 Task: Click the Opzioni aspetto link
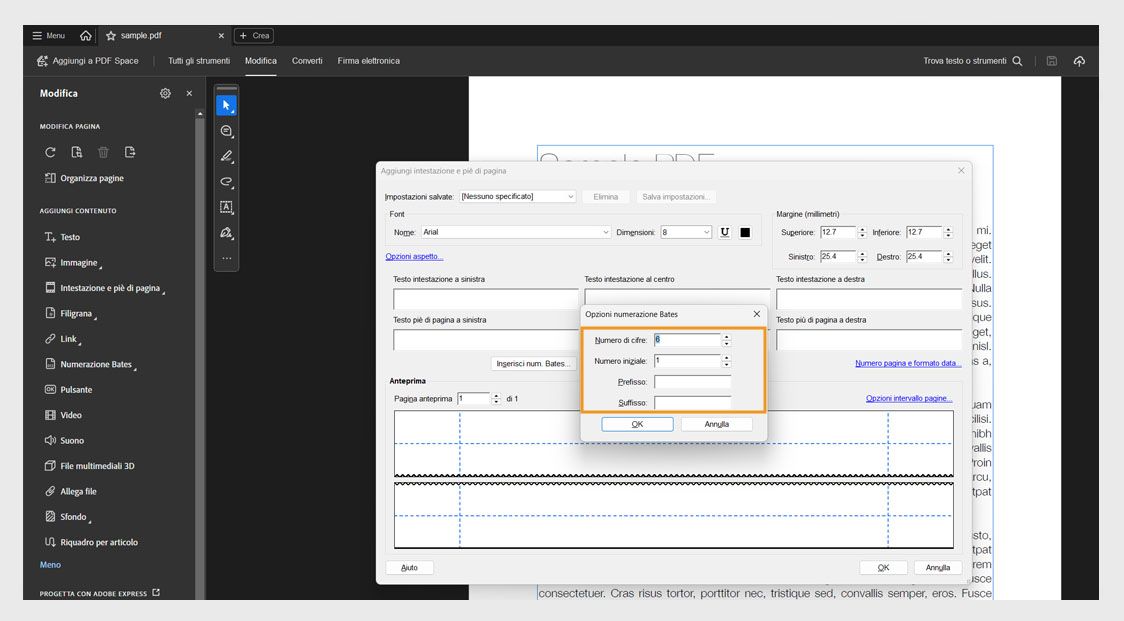(x=414, y=257)
